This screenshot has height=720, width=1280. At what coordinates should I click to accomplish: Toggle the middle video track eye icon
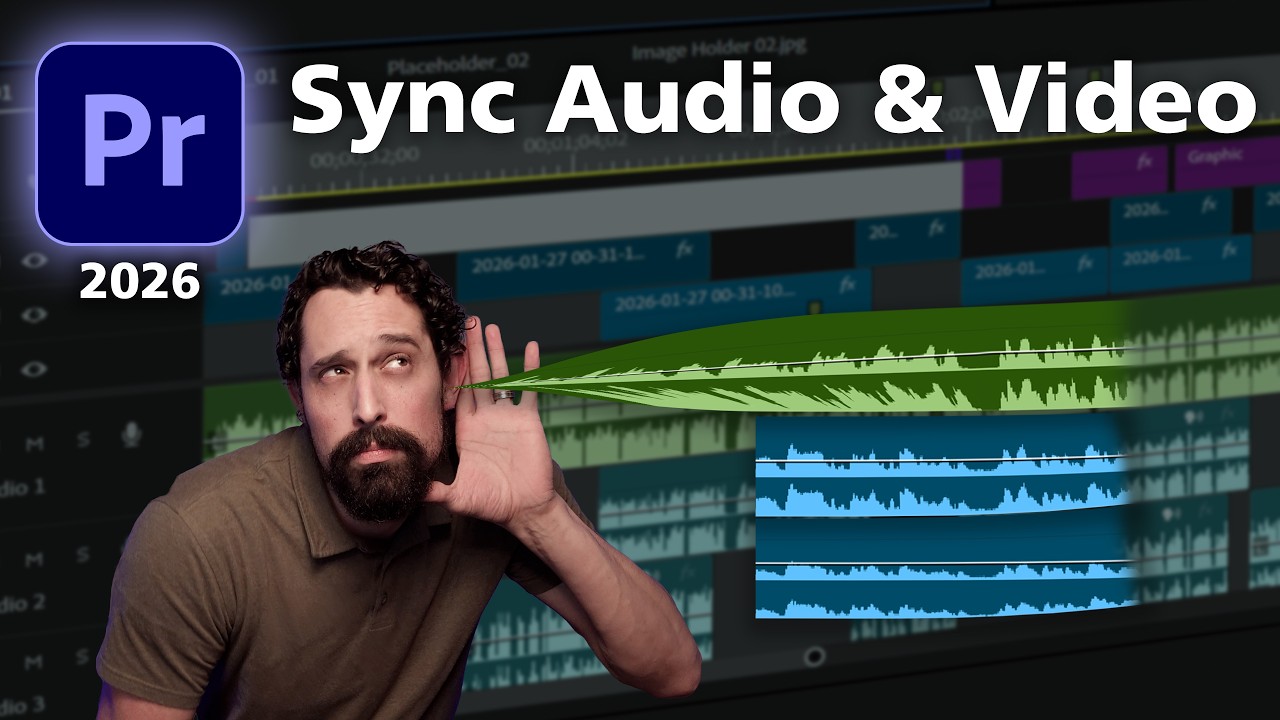[x=35, y=316]
